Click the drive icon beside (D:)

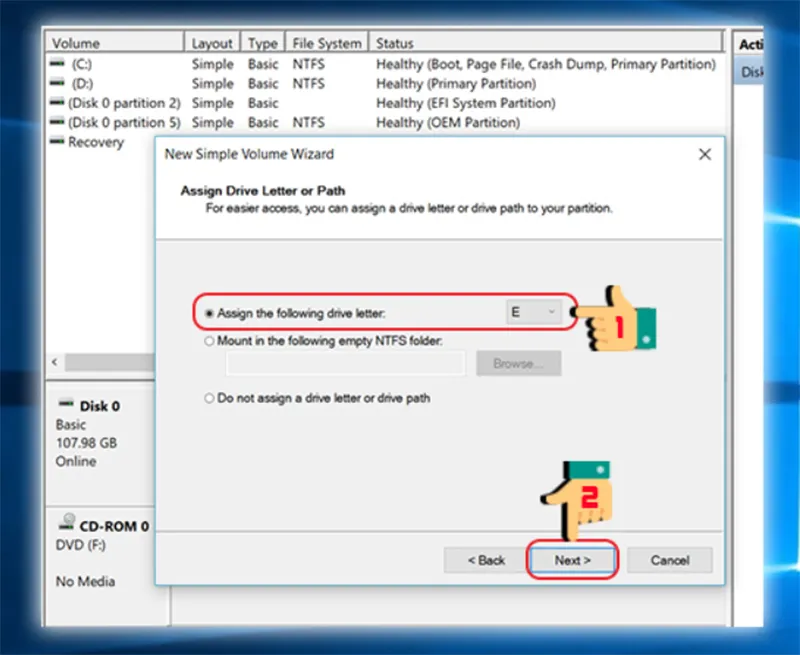point(57,82)
